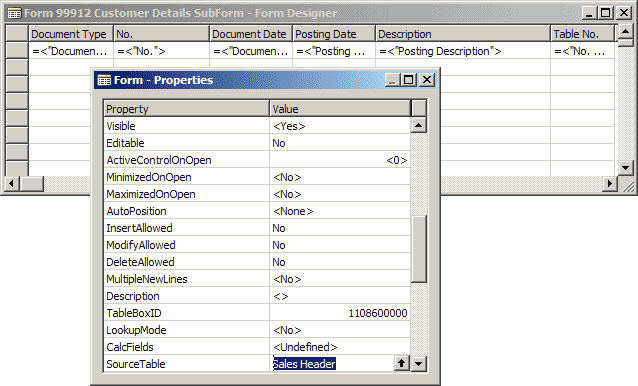This screenshot has width=638, height=386.
Task: Maximize the Form Properties window
Action: (x=409, y=80)
